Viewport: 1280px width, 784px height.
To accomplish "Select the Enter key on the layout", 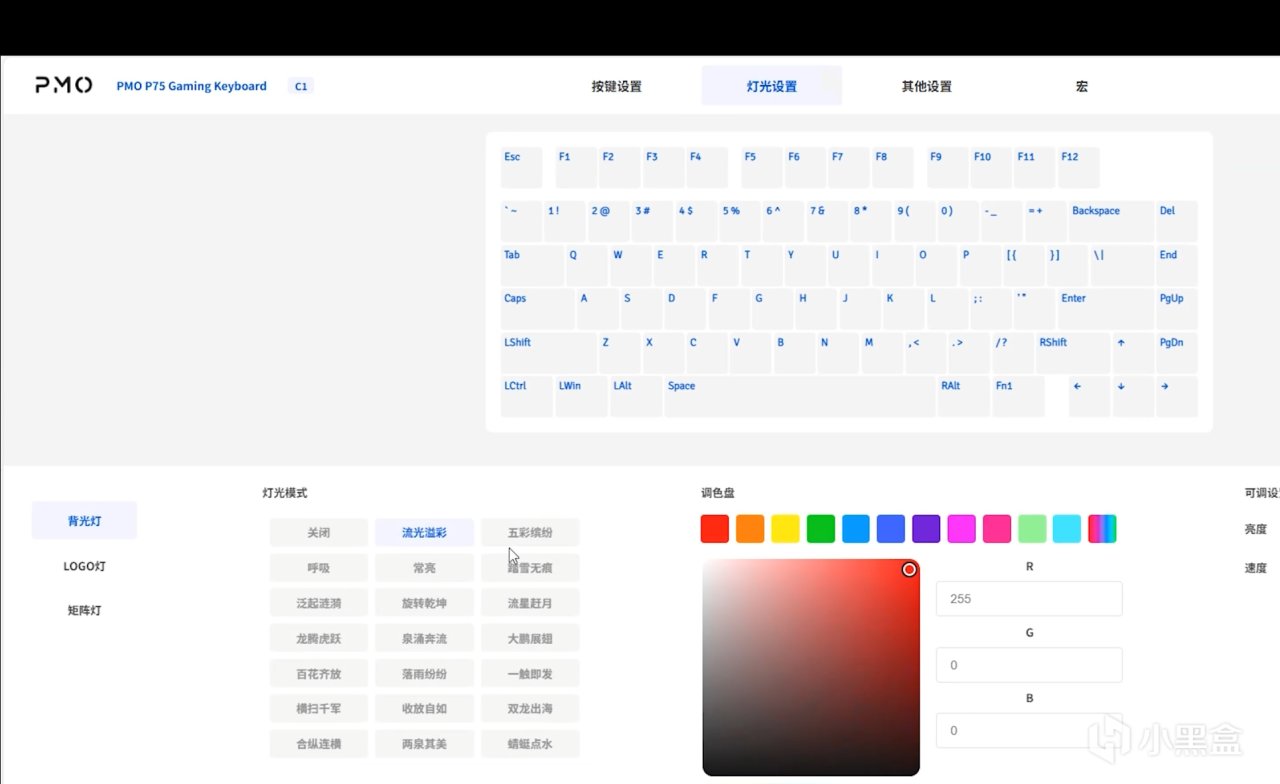I will coord(1106,309).
